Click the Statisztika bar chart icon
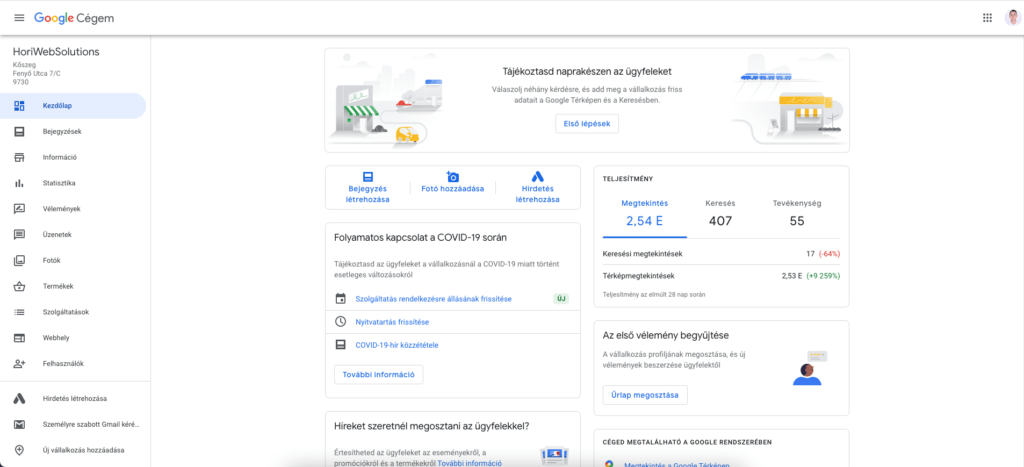The image size is (1024, 467). pos(20,183)
